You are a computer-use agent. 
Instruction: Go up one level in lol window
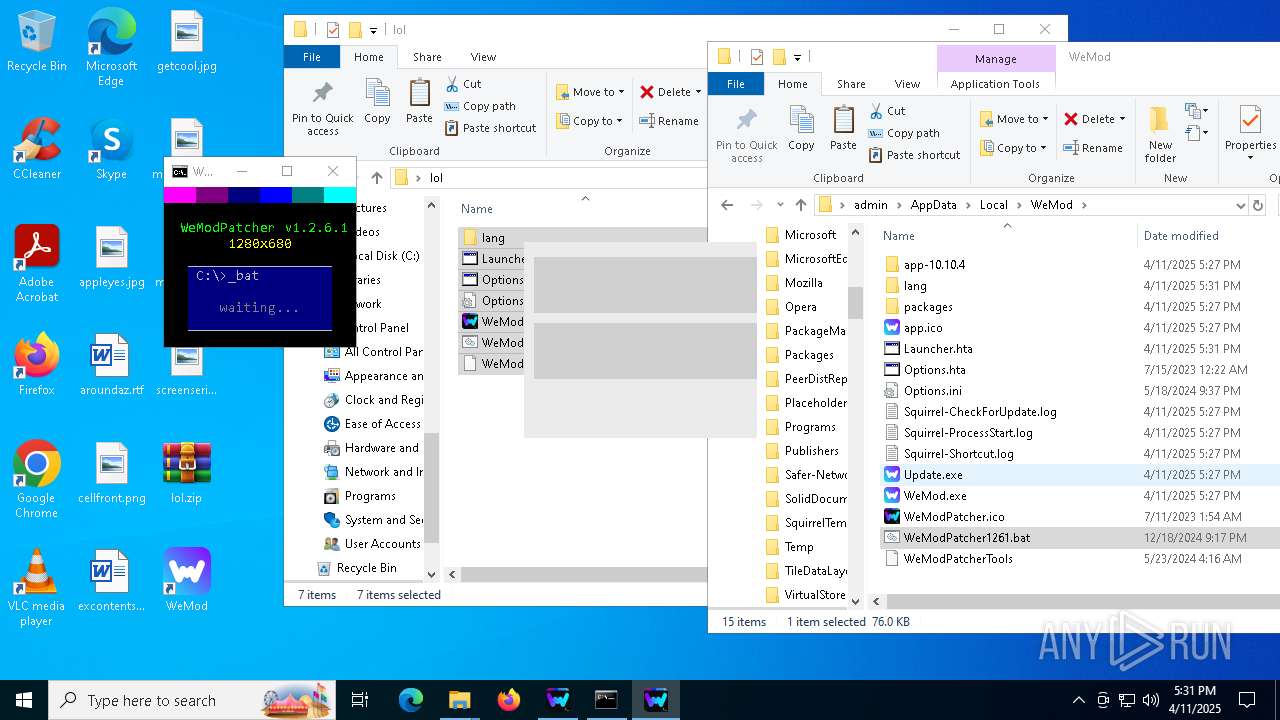(376, 178)
